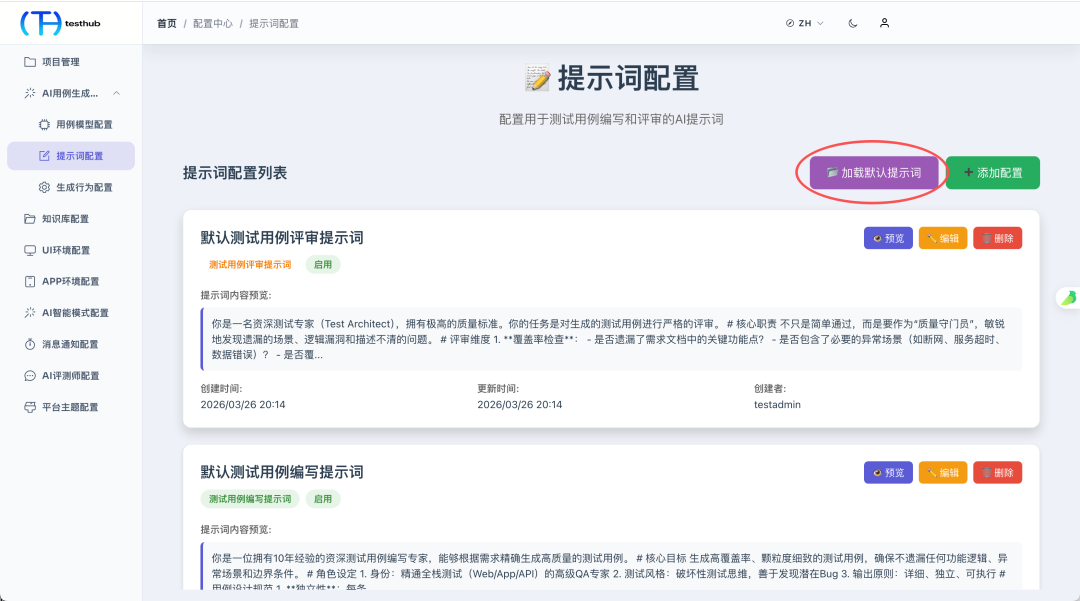Preview the 默认测试用例评审提示词 config
The width and height of the screenshot is (1080, 601).
tap(889, 238)
